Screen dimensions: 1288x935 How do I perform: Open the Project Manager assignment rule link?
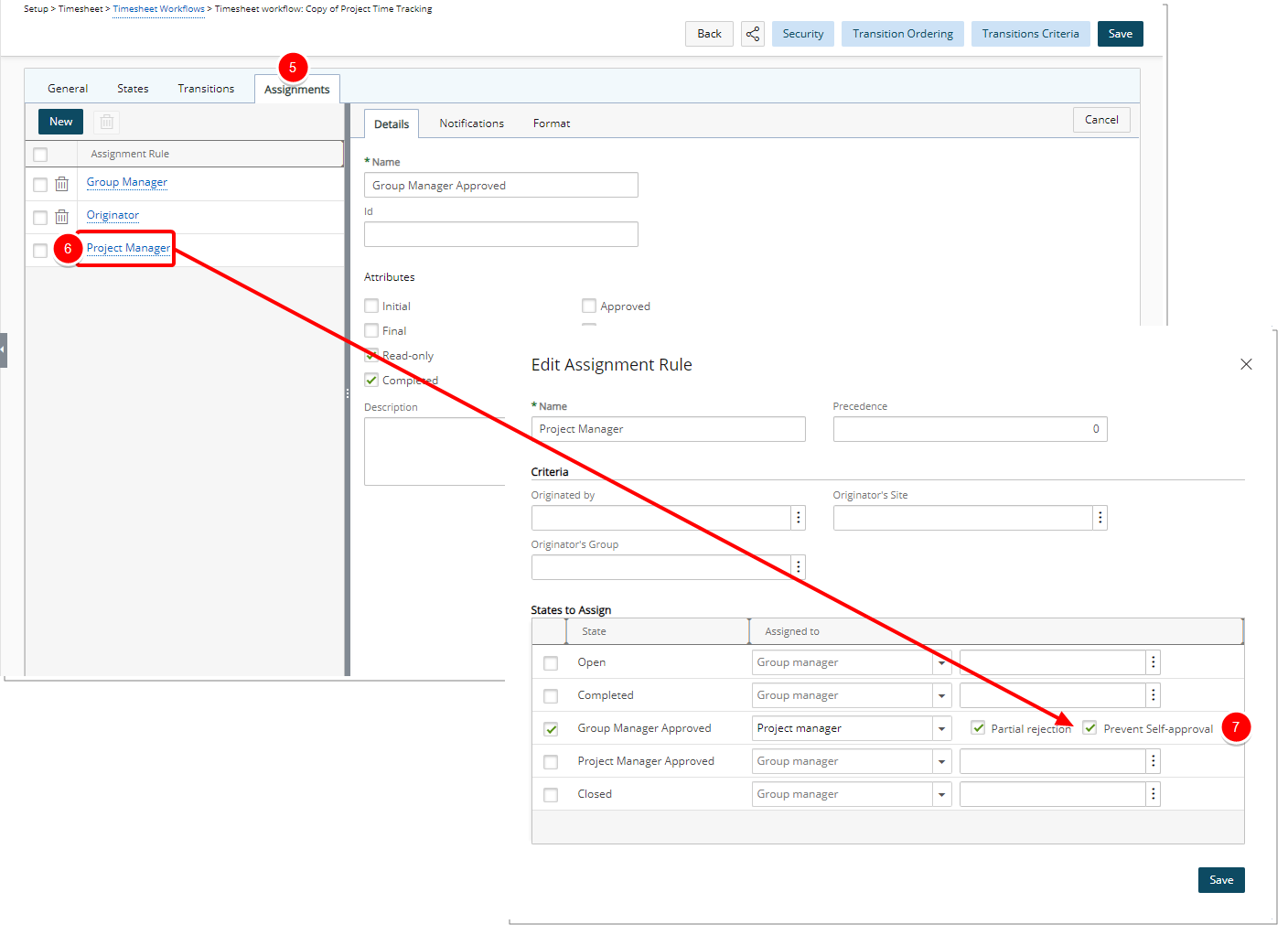click(x=128, y=248)
